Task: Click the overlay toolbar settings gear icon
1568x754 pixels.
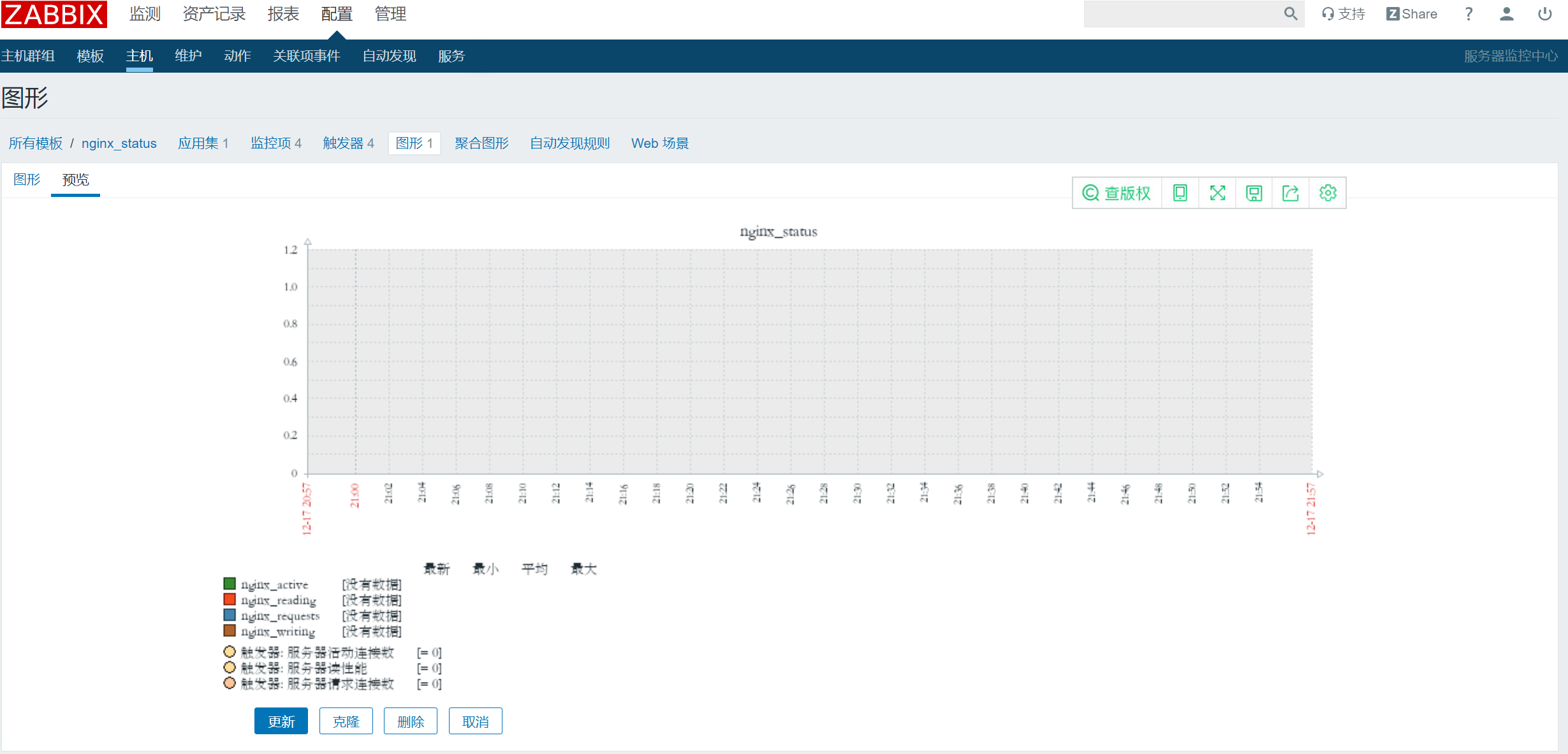Action: click(1328, 193)
